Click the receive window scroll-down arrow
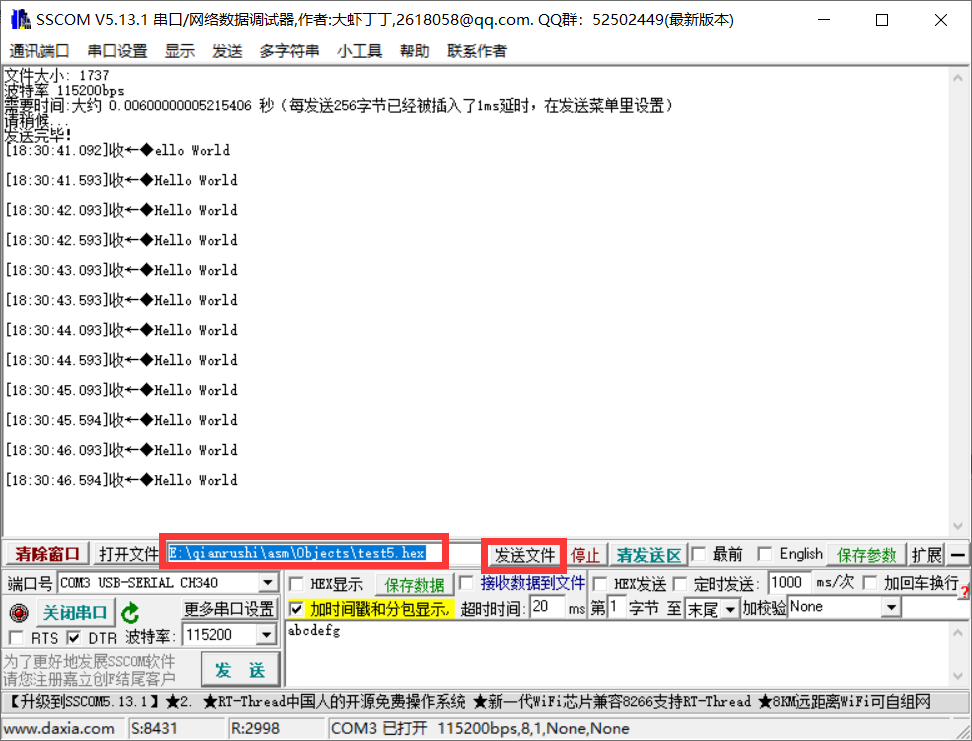The width and height of the screenshot is (972, 741). point(958,526)
